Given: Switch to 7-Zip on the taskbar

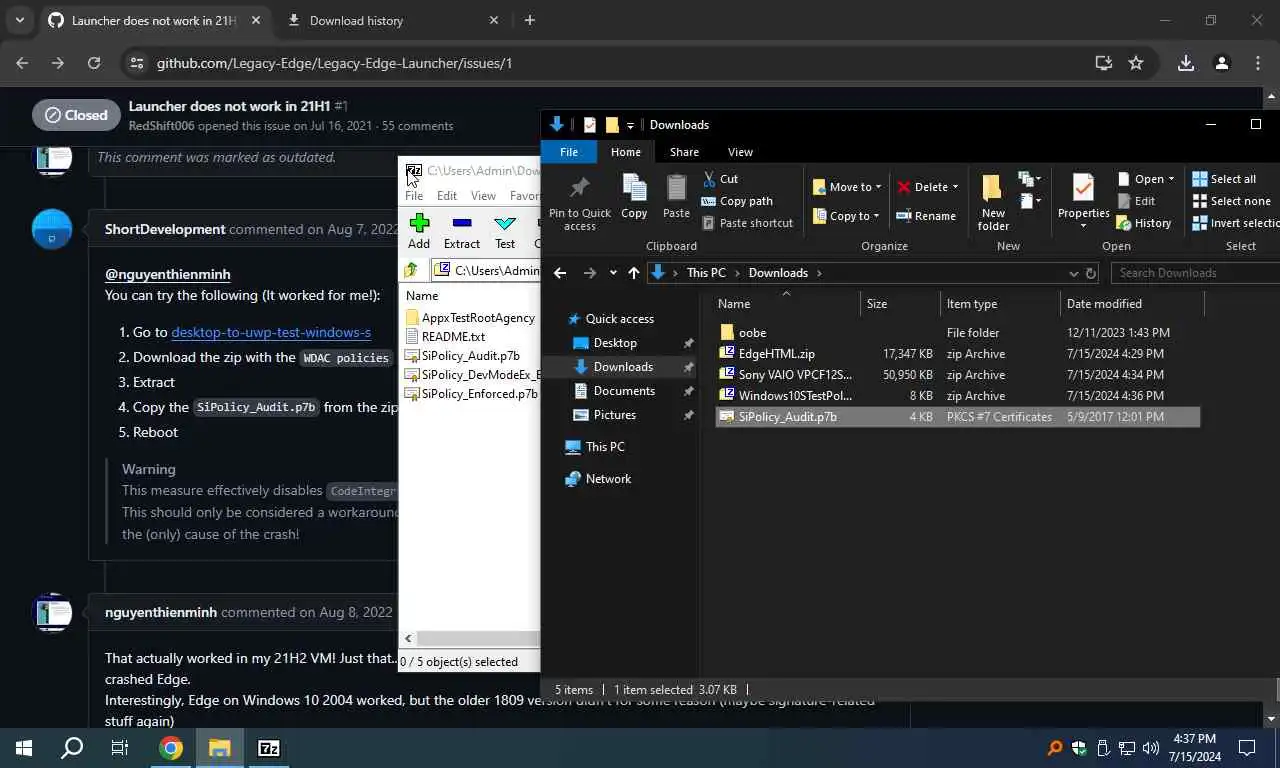Looking at the screenshot, I should click(x=269, y=748).
